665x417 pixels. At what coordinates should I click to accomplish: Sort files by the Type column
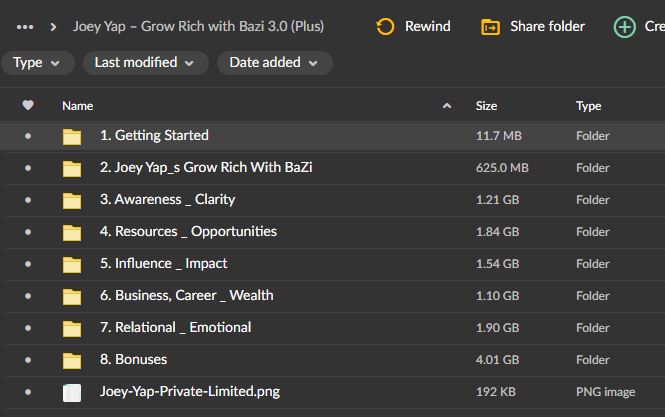pyautogui.click(x=588, y=105)
